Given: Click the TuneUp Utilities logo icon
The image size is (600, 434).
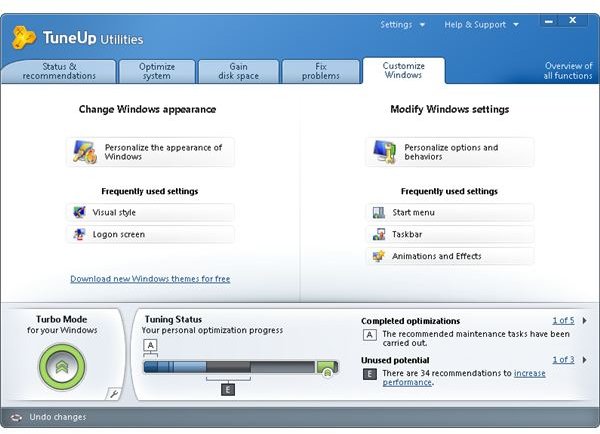Looking at the screenshot, I should pyautogui.click(x=23, y=38).
